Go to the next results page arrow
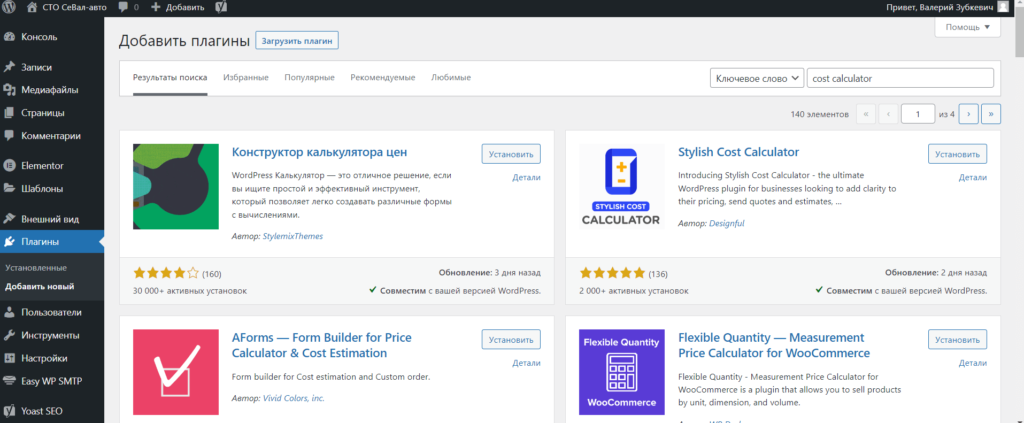Image resolution: width=1024 pixels, height=423 pixels. point(968,114)
